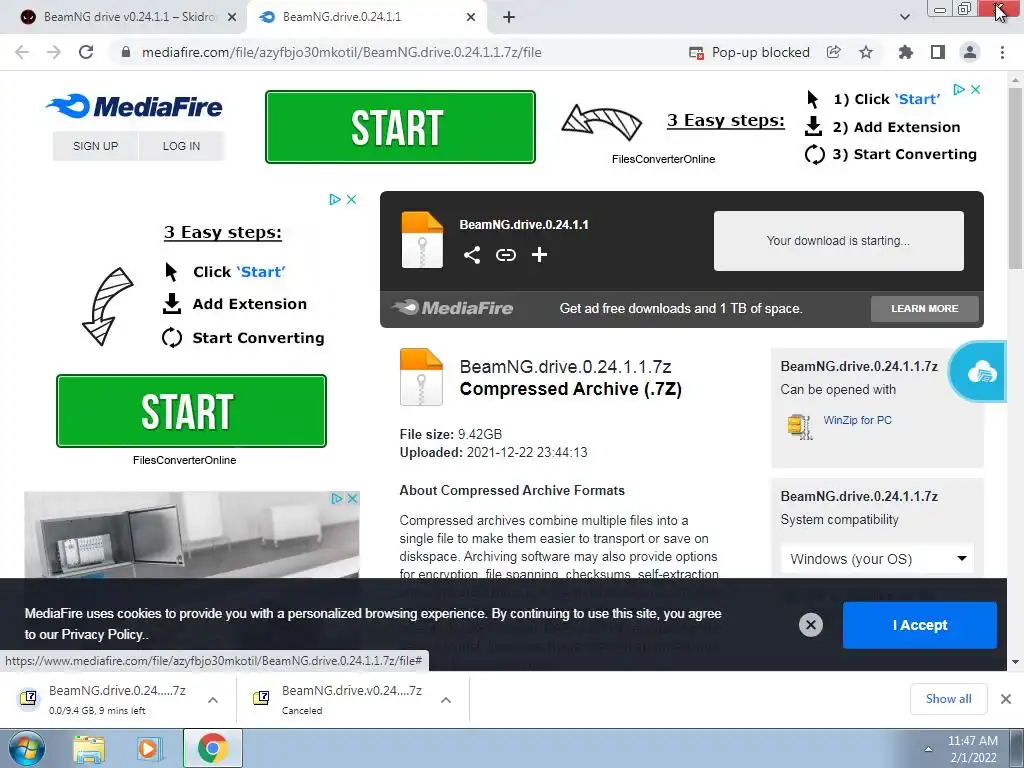
Task: Click the address bar URL field
Action: tap(342, 52)
